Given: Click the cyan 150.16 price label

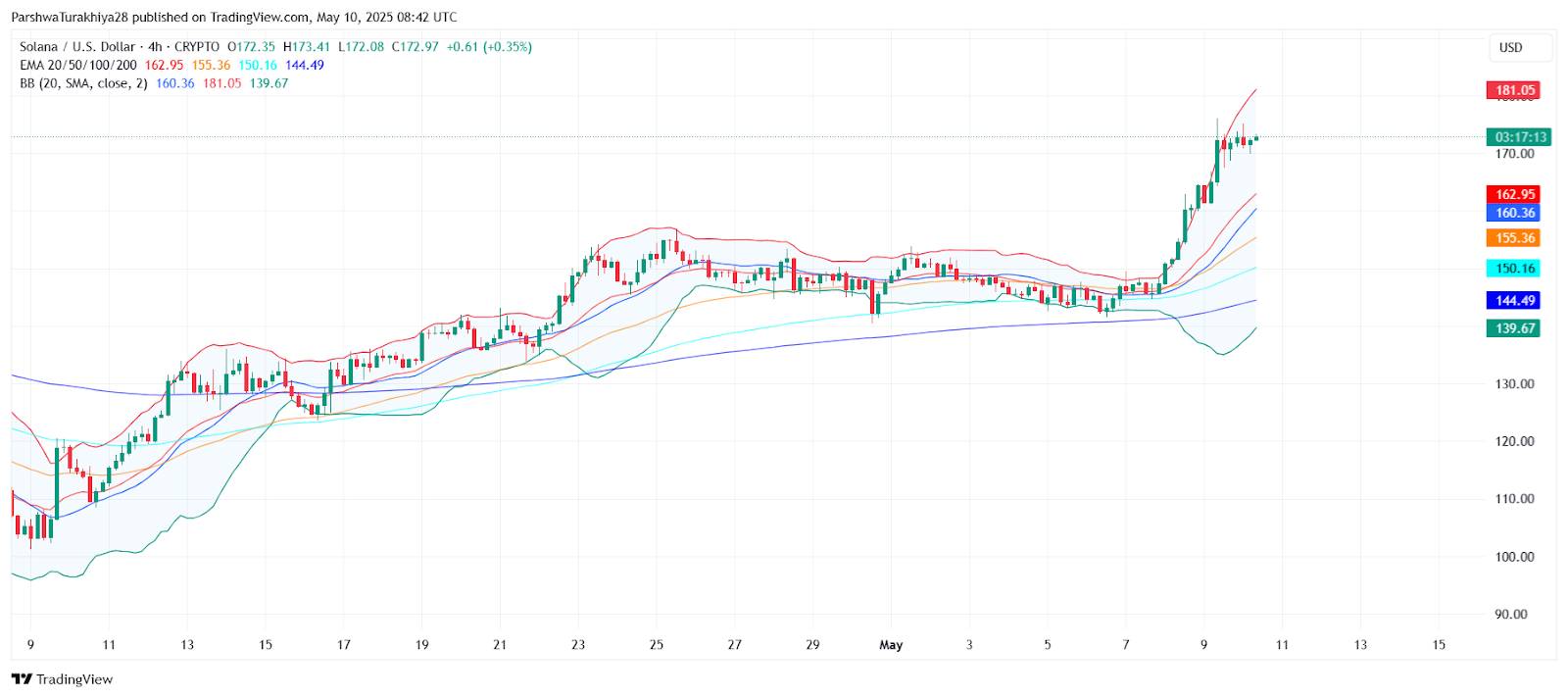Looking at the screenshot, I should click(x=1513, y=269).
